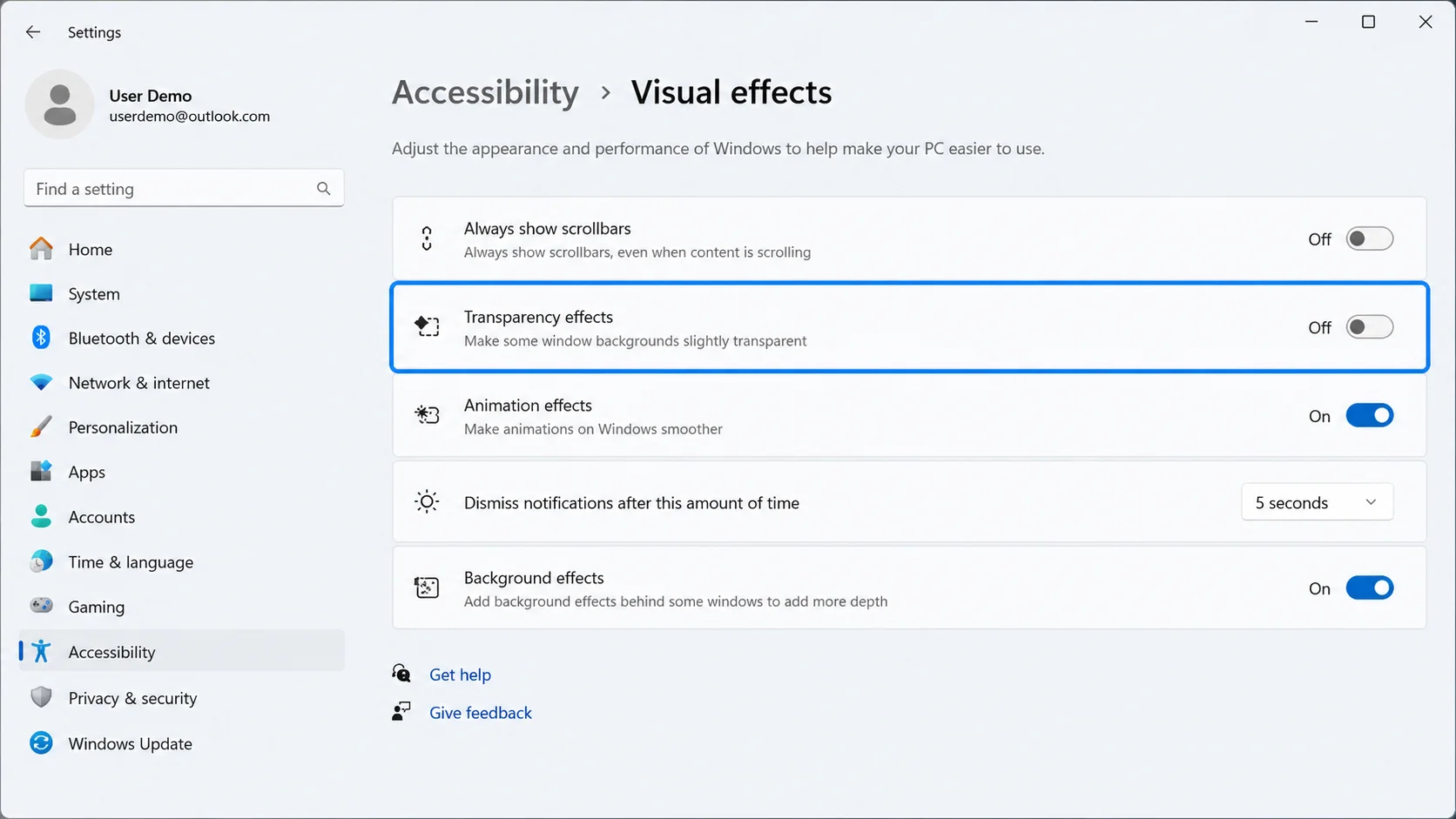Click the Visual effects page title
This screenshot has height=819, width=1456.
tap(731, 92)
